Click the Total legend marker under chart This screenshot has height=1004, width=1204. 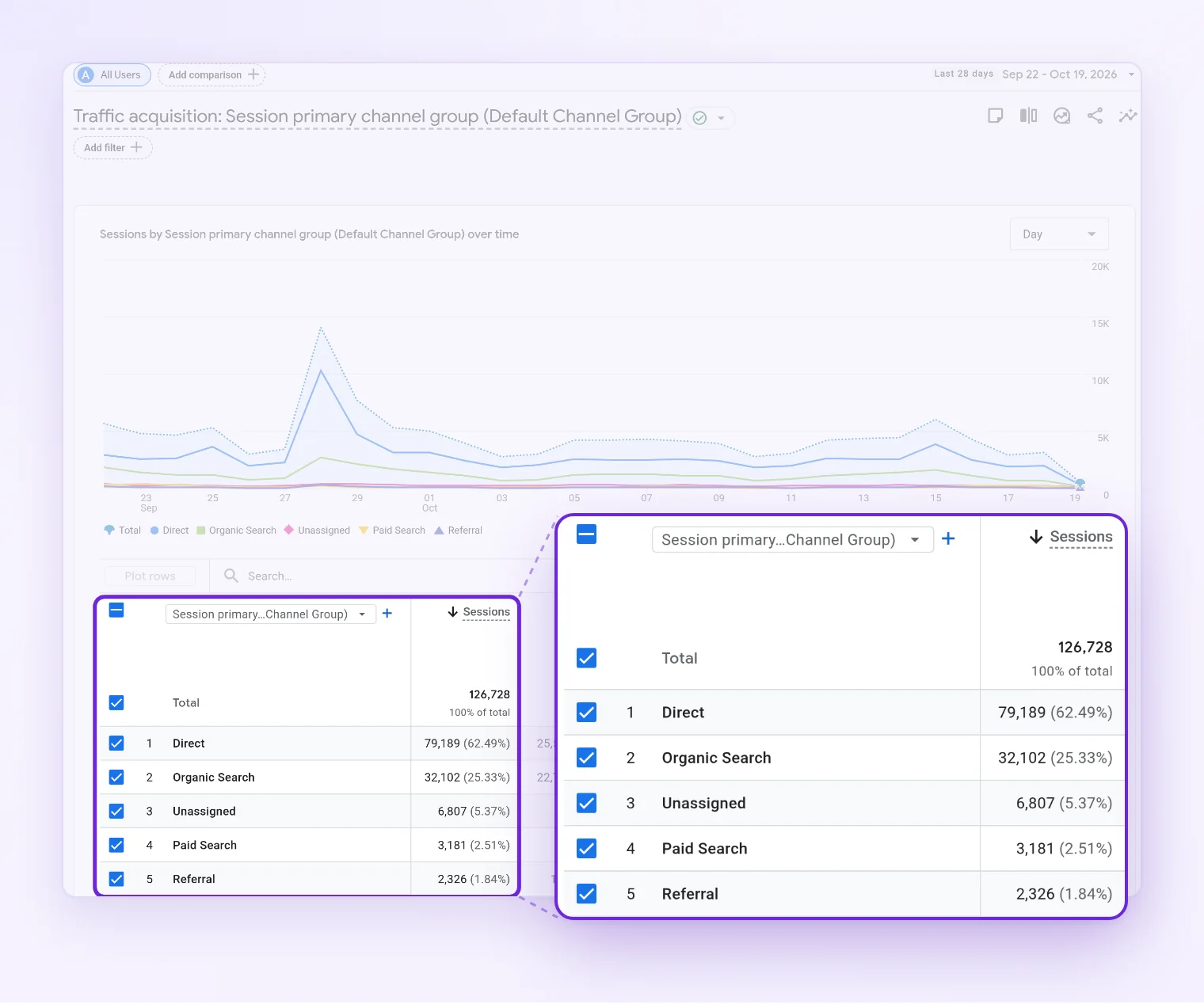pos(109,531)
